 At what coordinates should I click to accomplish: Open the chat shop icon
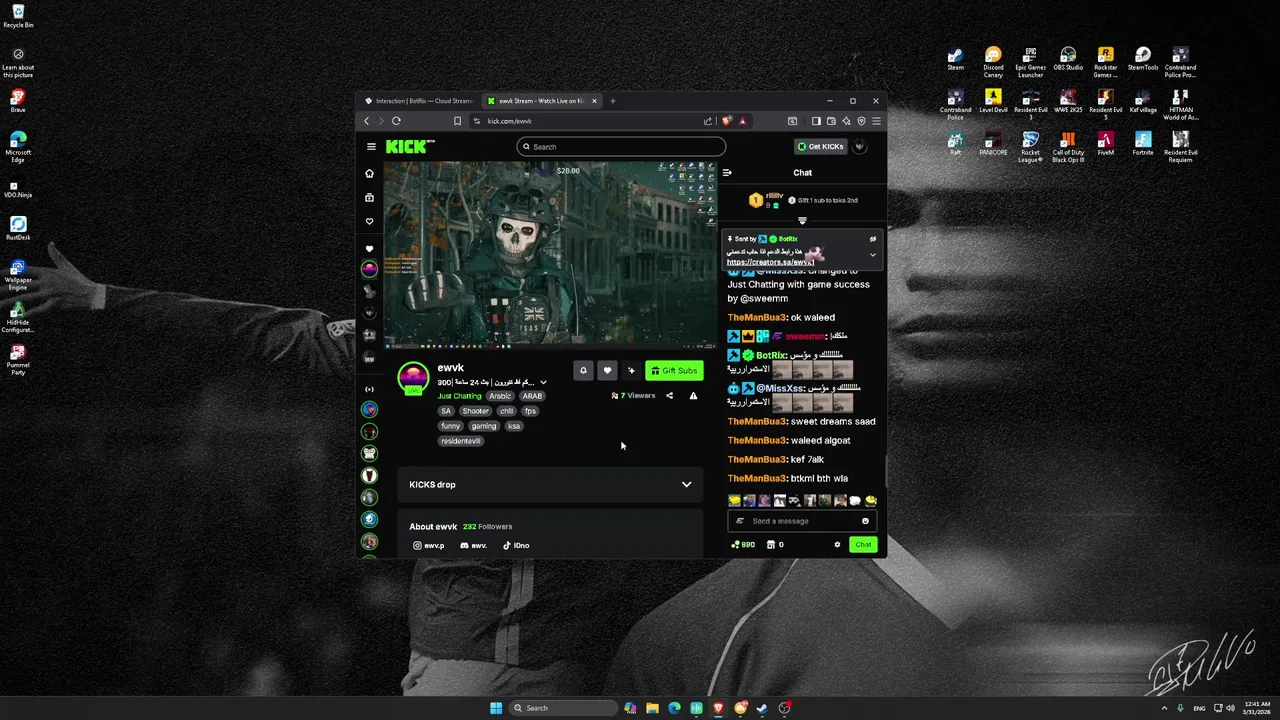pos(771,545)
